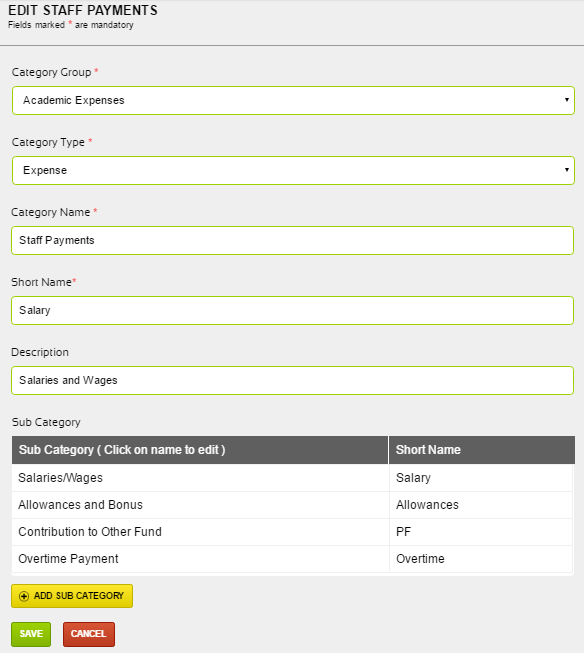Click the plus icon on Add Sub Category

(x=24, y=596)
